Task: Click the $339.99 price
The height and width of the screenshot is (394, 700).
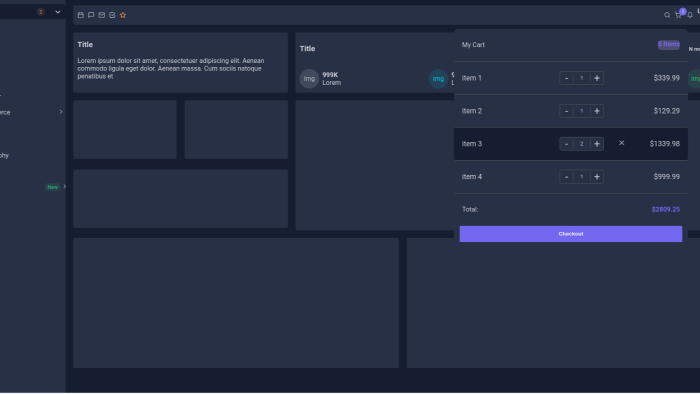Action: click(x=667, y=78)
